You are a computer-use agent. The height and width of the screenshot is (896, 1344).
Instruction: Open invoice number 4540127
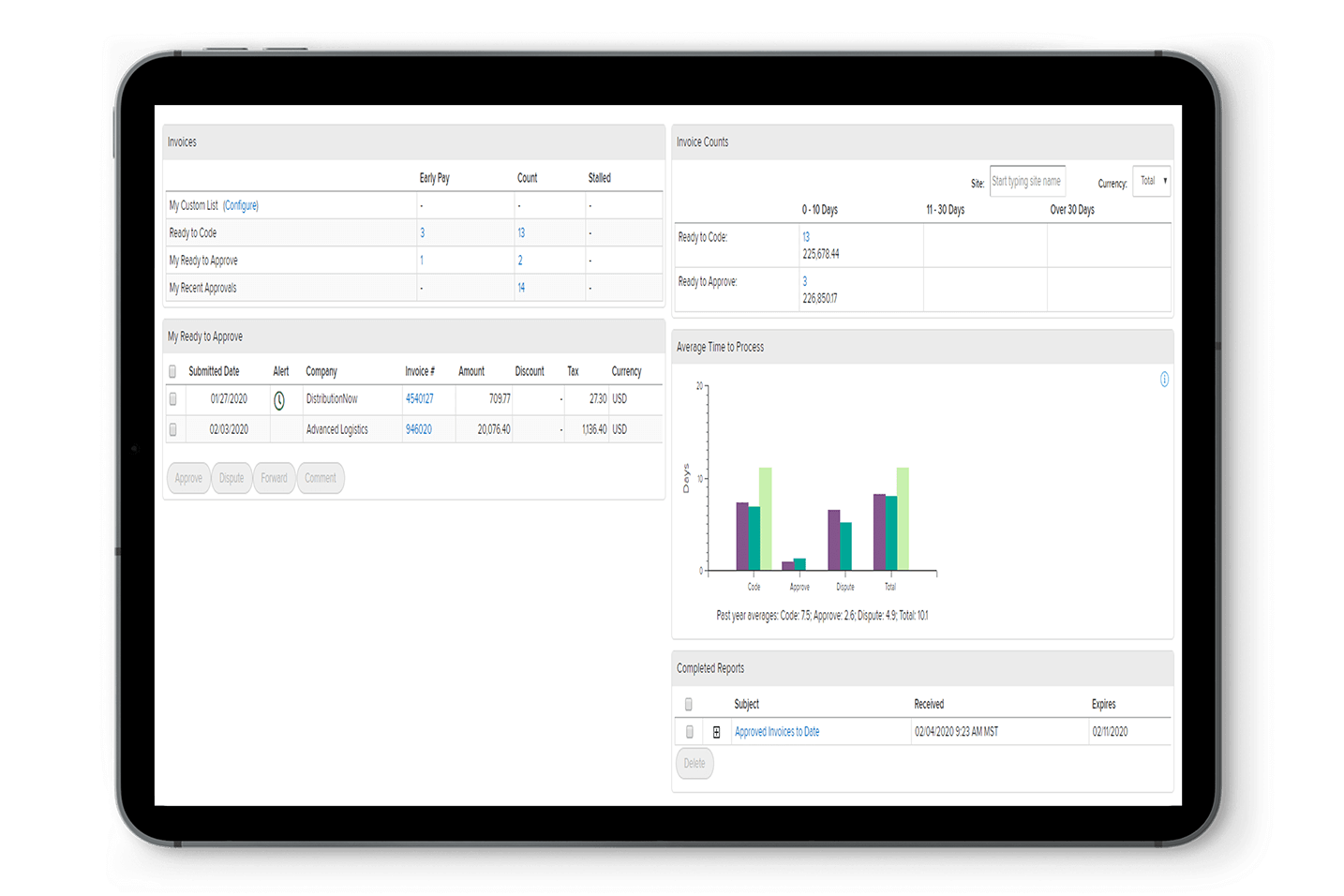[419, 398]
